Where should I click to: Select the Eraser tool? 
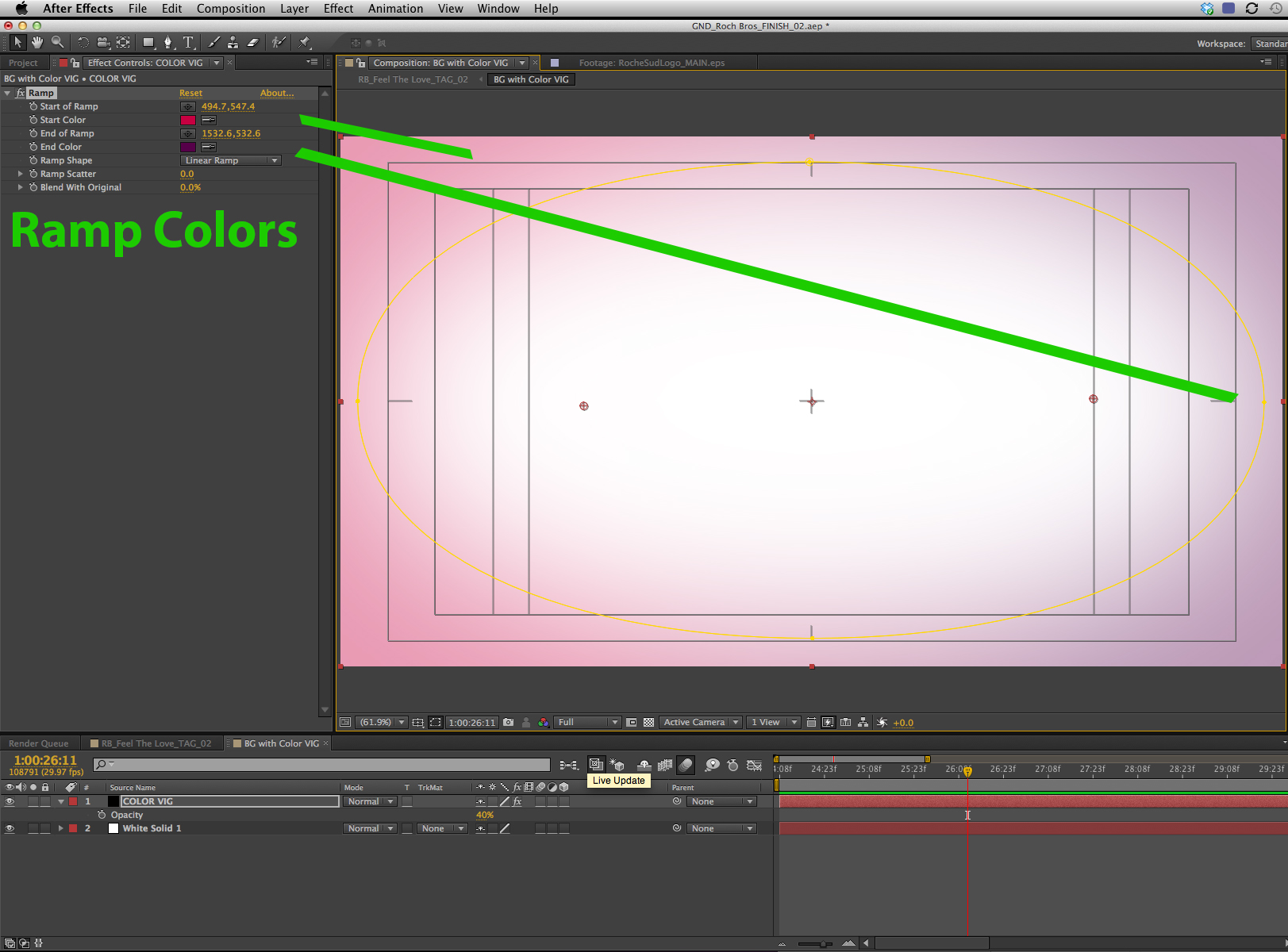pyautogui.click(x=253, y=42)
